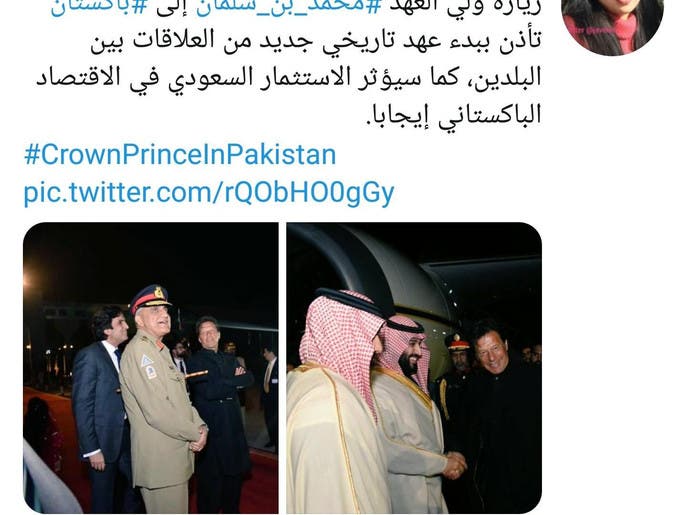Click the words ولي العهد in the top line
Image resolution: width=687 pixels, height=515 pixels.
(441, 8)
